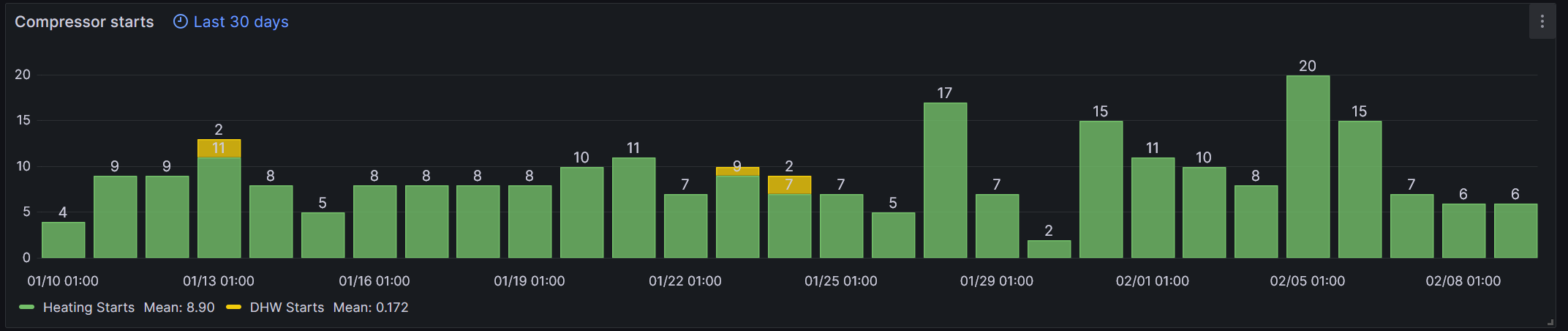The width and height of the screenshot is (1568, 331).
Task: Click the Last 30 days time override
Action: tap(241, 22)
